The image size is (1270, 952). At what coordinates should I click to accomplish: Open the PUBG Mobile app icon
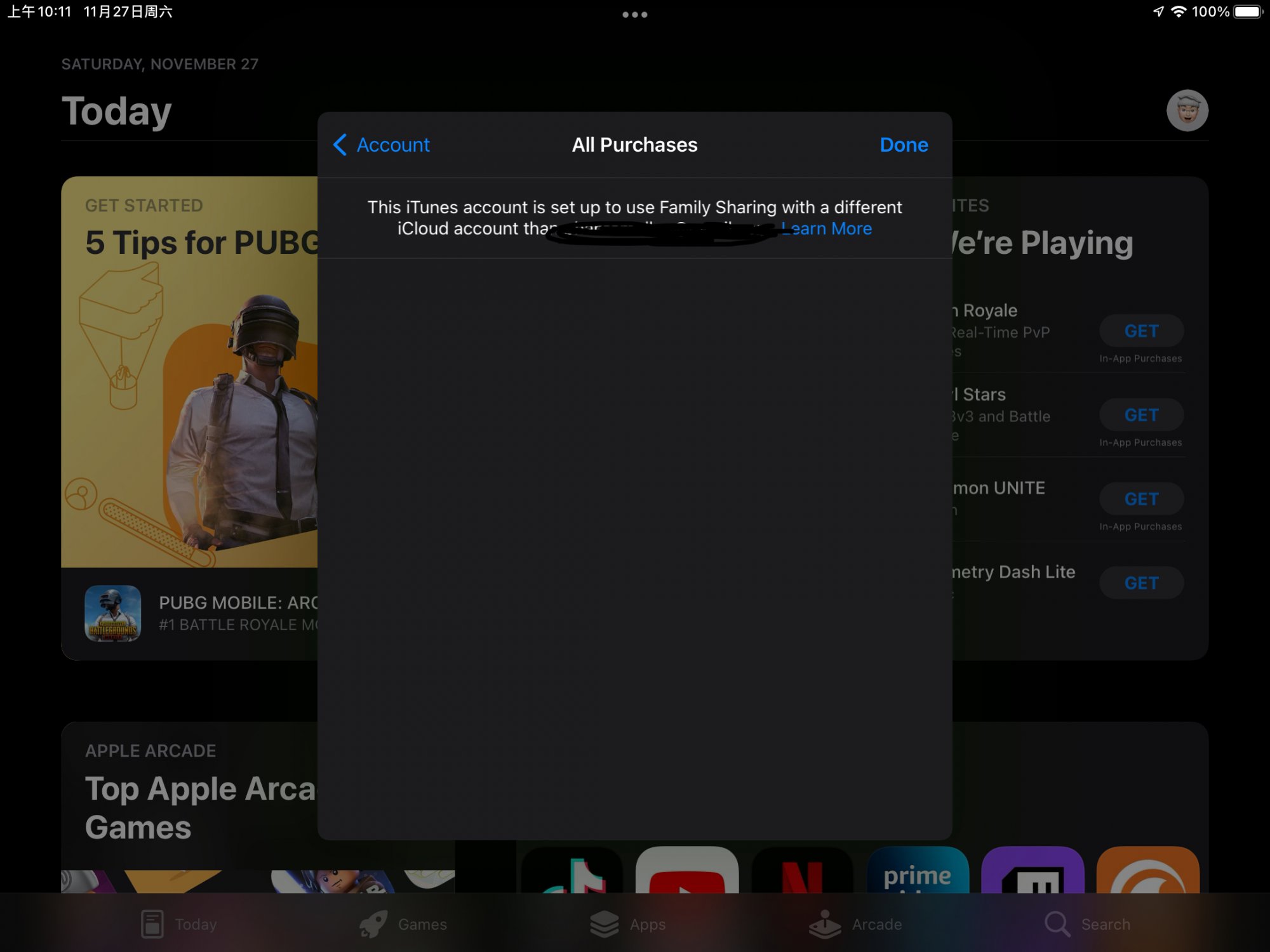[x=112, y=613]
